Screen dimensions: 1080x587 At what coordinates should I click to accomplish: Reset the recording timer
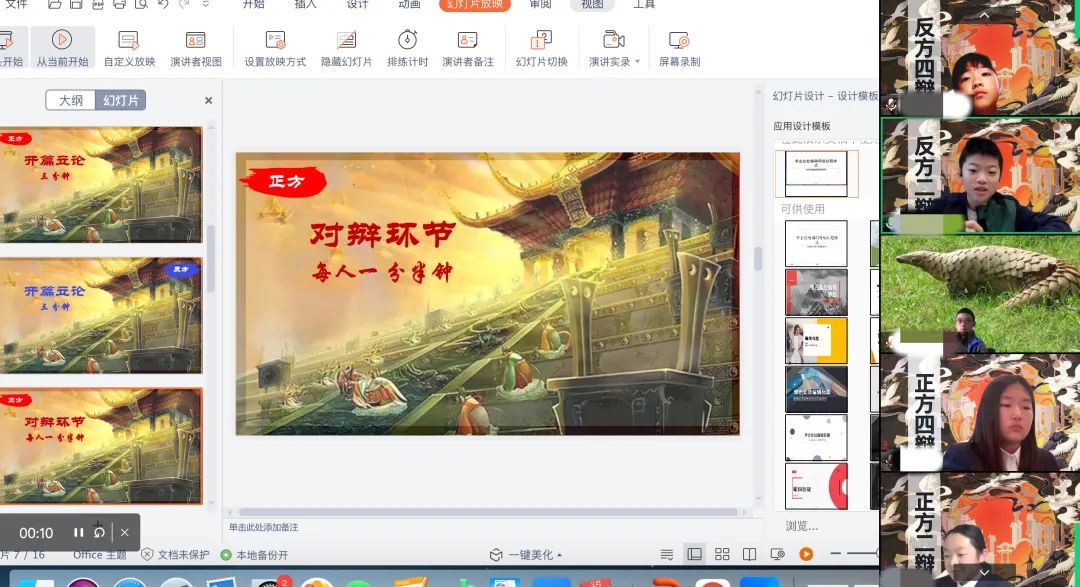tap(100, 533)
